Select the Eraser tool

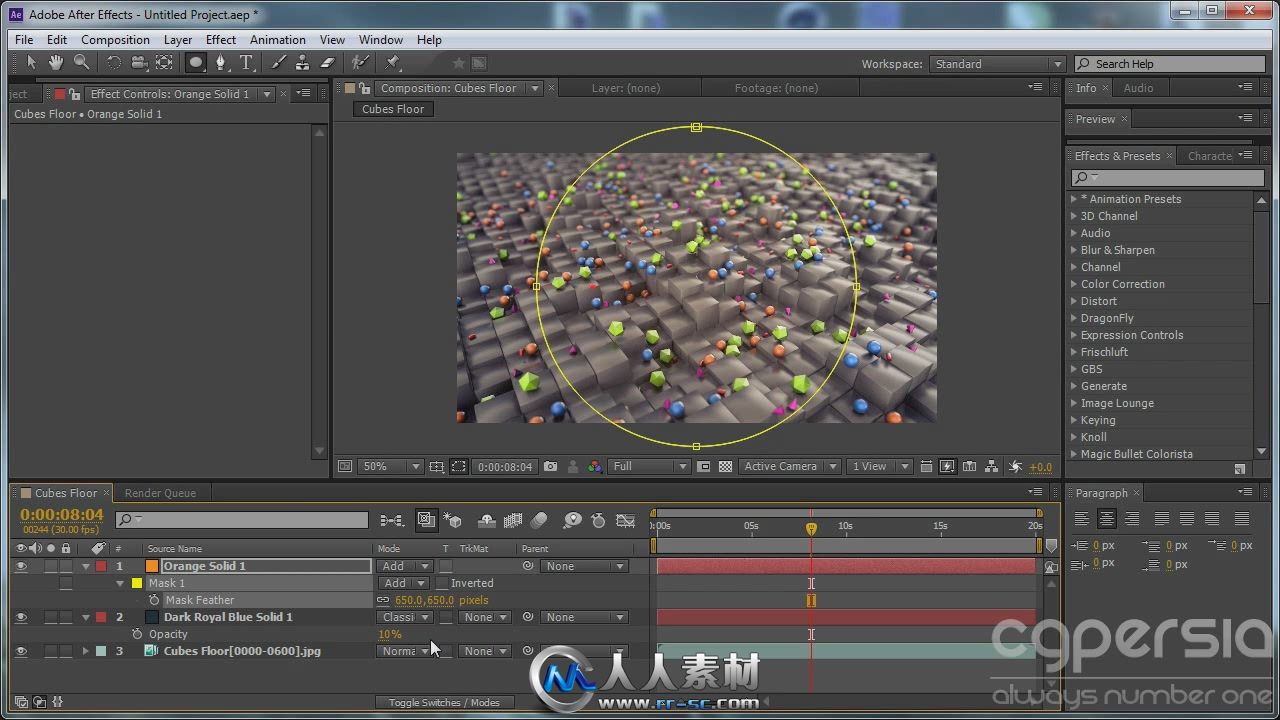(x=327, y=63)
